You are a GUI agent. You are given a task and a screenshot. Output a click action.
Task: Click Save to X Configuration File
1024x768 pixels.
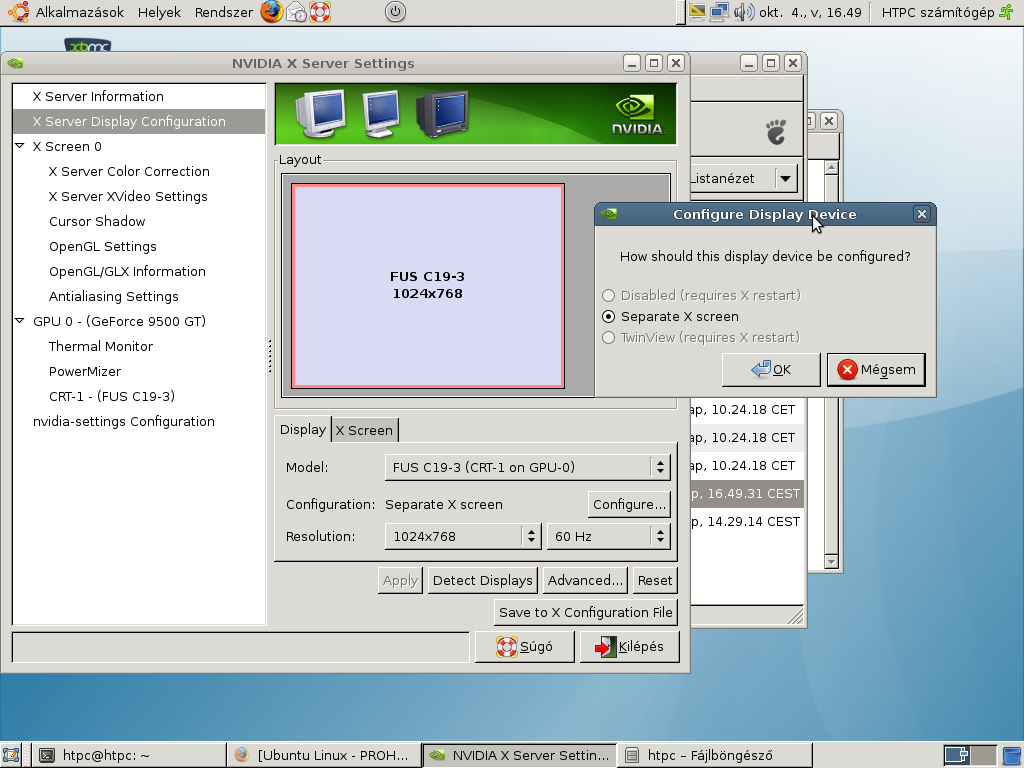point(586,613)
